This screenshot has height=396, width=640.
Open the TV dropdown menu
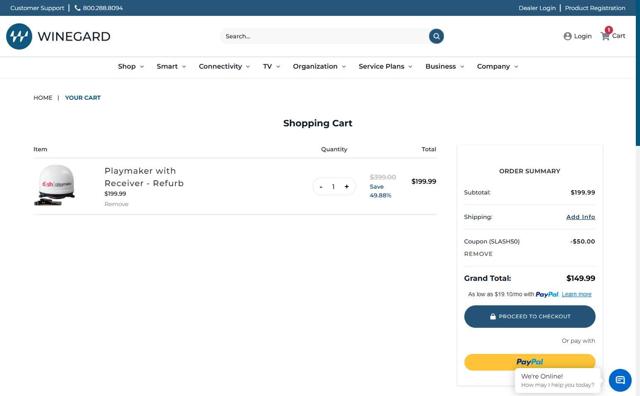pos(271,66)
